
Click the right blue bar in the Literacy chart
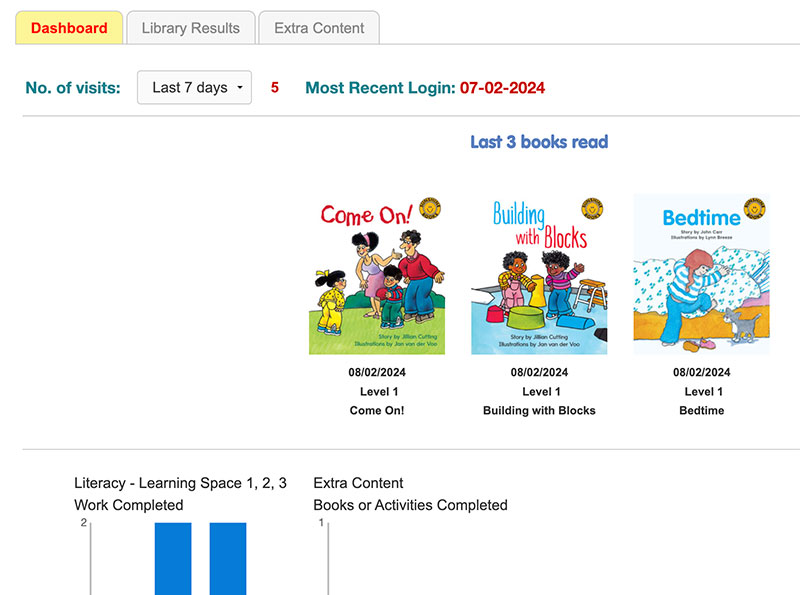coord(228,560)
